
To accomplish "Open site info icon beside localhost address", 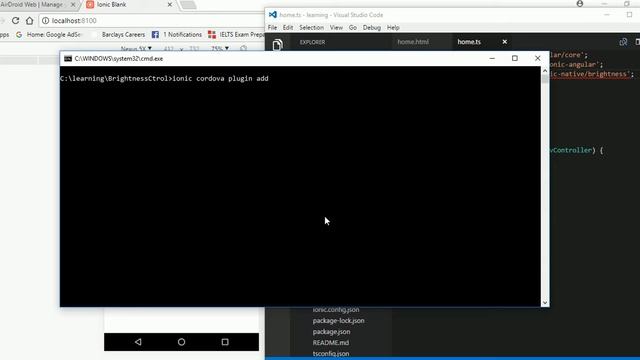I will 45,20.
